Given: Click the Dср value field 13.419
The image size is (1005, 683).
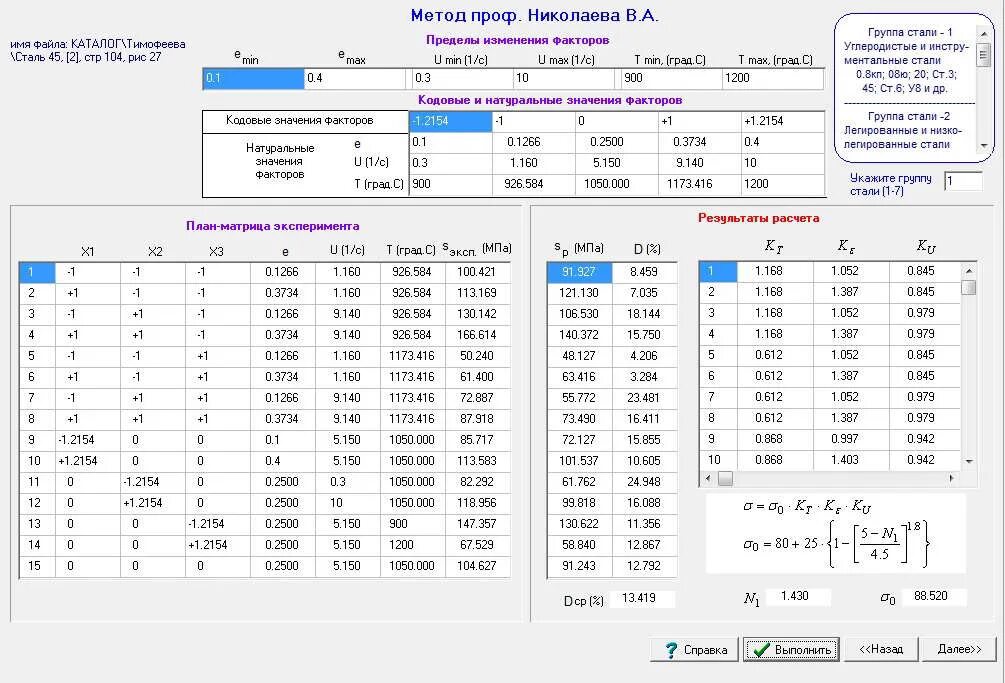Looking at the screenshot, I should point(644,598).
